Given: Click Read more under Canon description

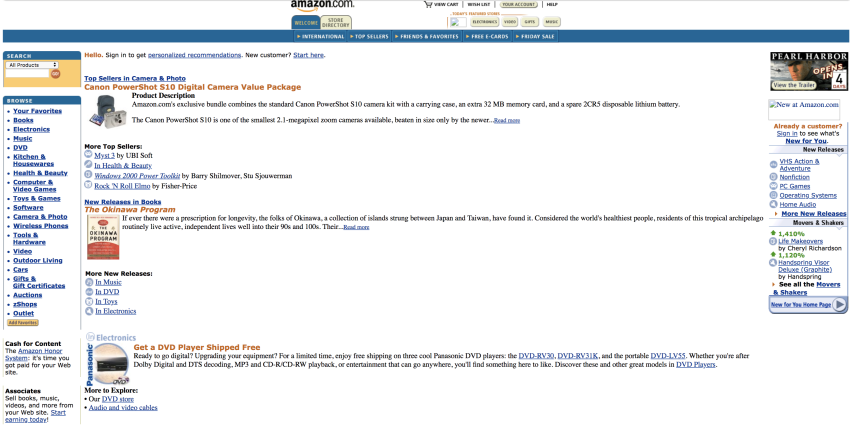Looking at the screenshot, I should click(506, 121).
